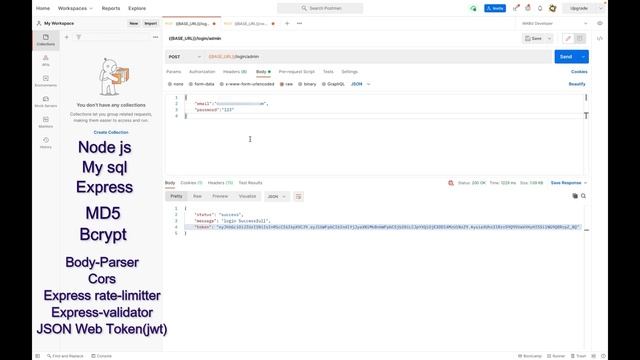Click the filter icon in collections panel
Screen dimensions: 640x360
[79, 37]
